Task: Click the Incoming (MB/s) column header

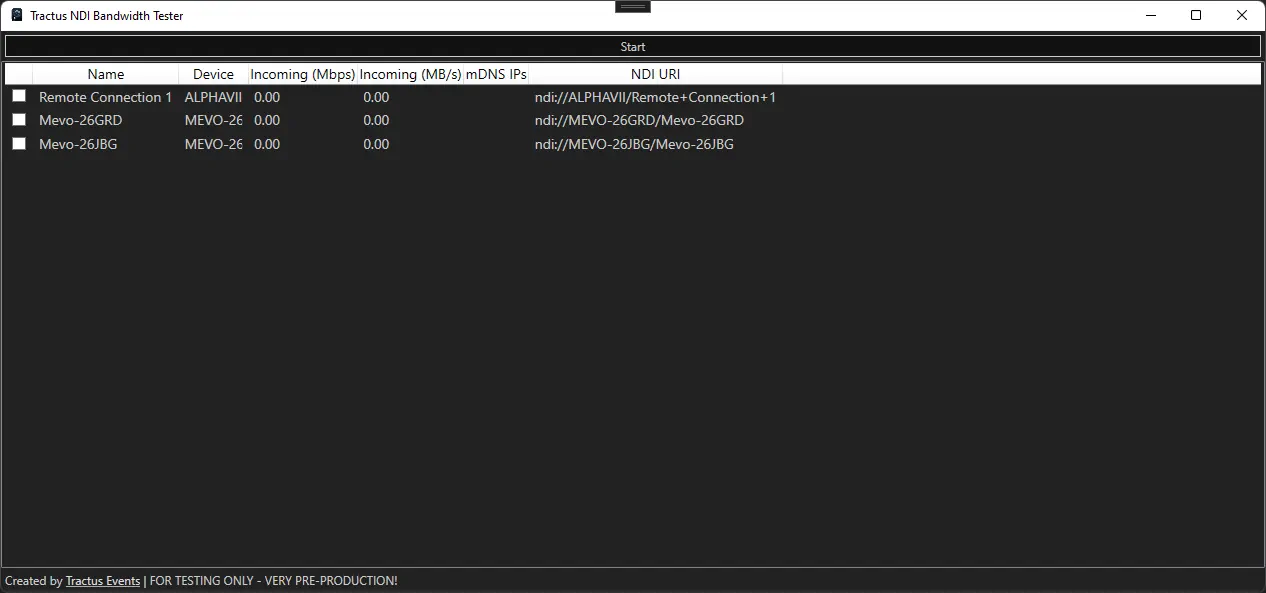Action: 410,74
